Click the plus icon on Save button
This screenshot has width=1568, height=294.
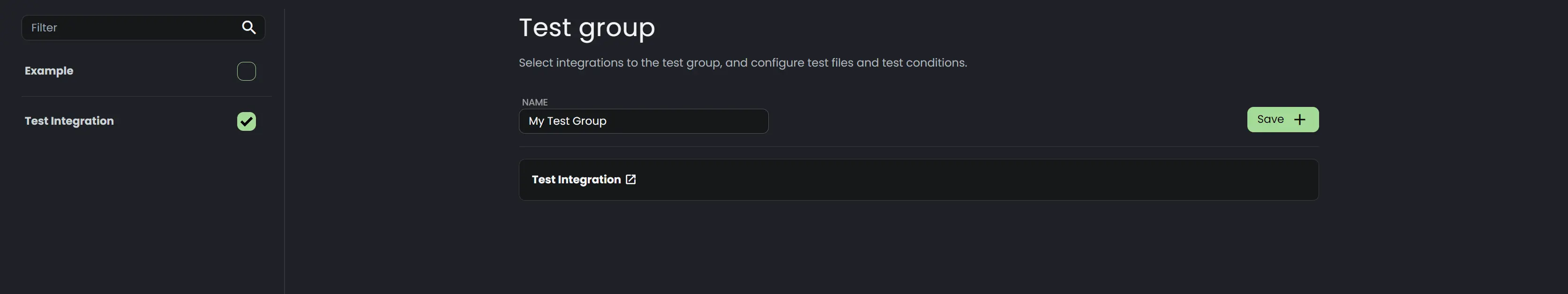click(x=1299, y=120)
